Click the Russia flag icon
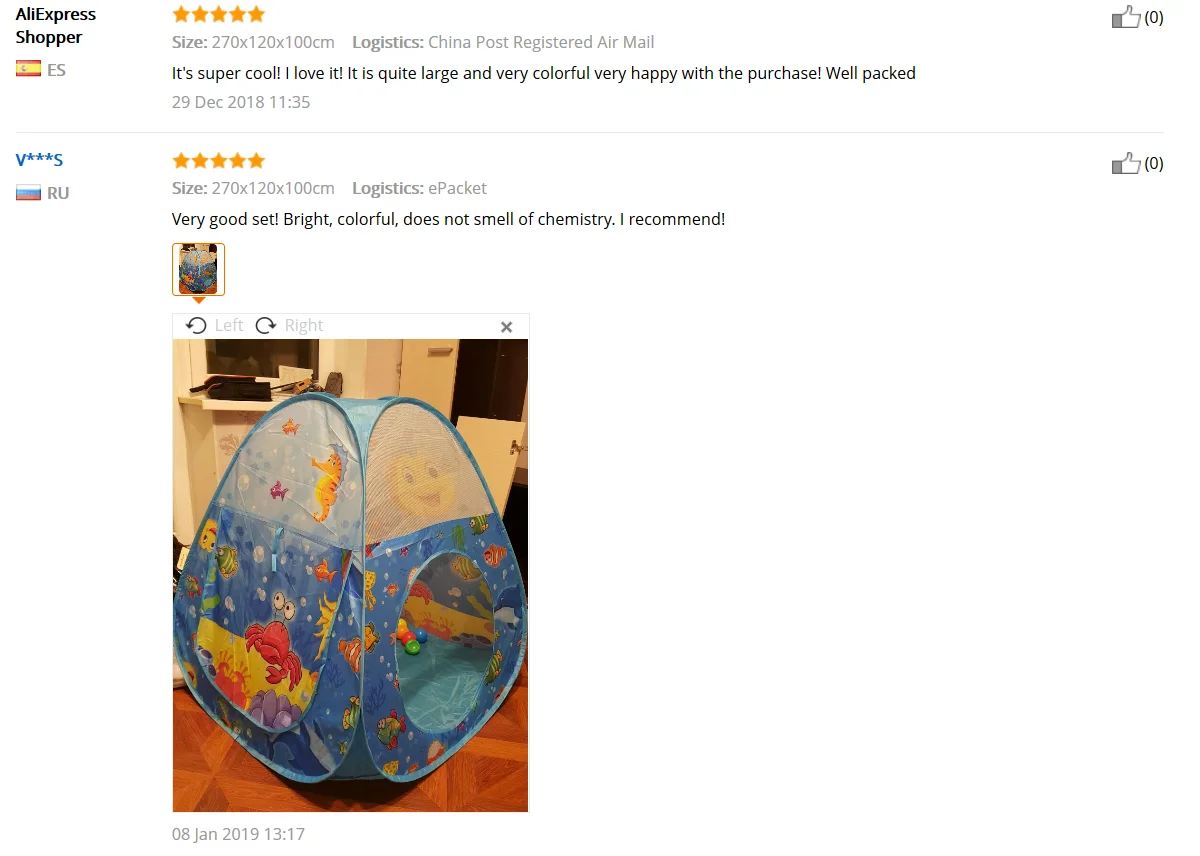This screenshot has height=856, width=1200. tap(28, 192)
